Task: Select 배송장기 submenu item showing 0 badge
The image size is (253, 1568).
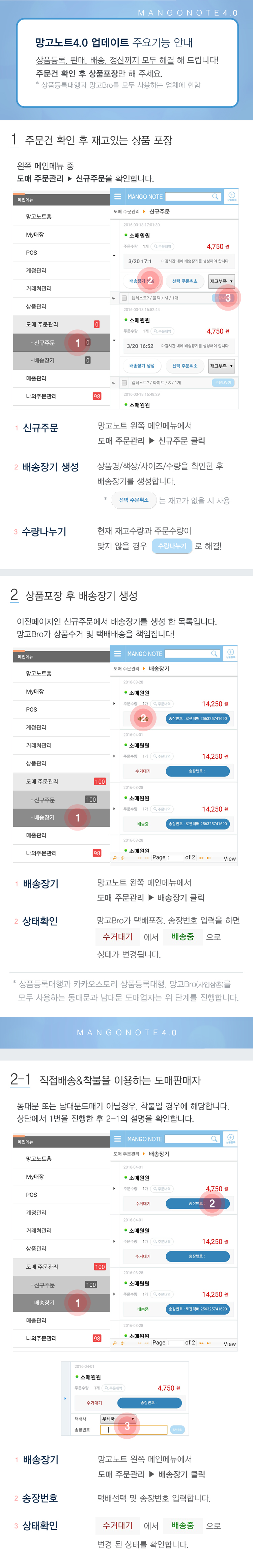Action: tap(62, 360)
